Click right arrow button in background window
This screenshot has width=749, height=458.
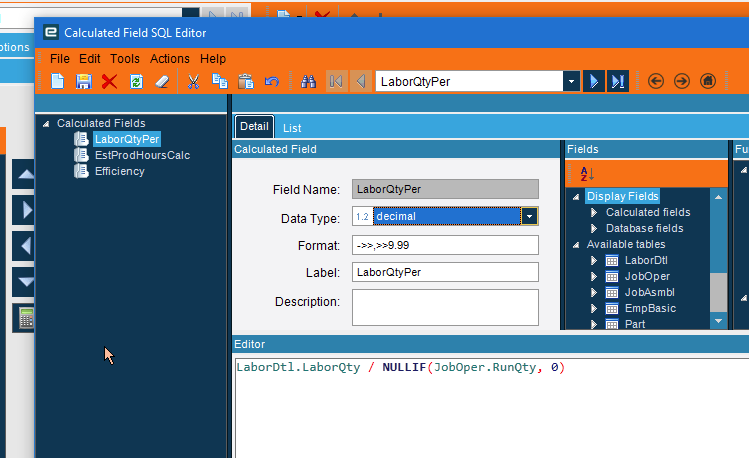tap(25, 210)
